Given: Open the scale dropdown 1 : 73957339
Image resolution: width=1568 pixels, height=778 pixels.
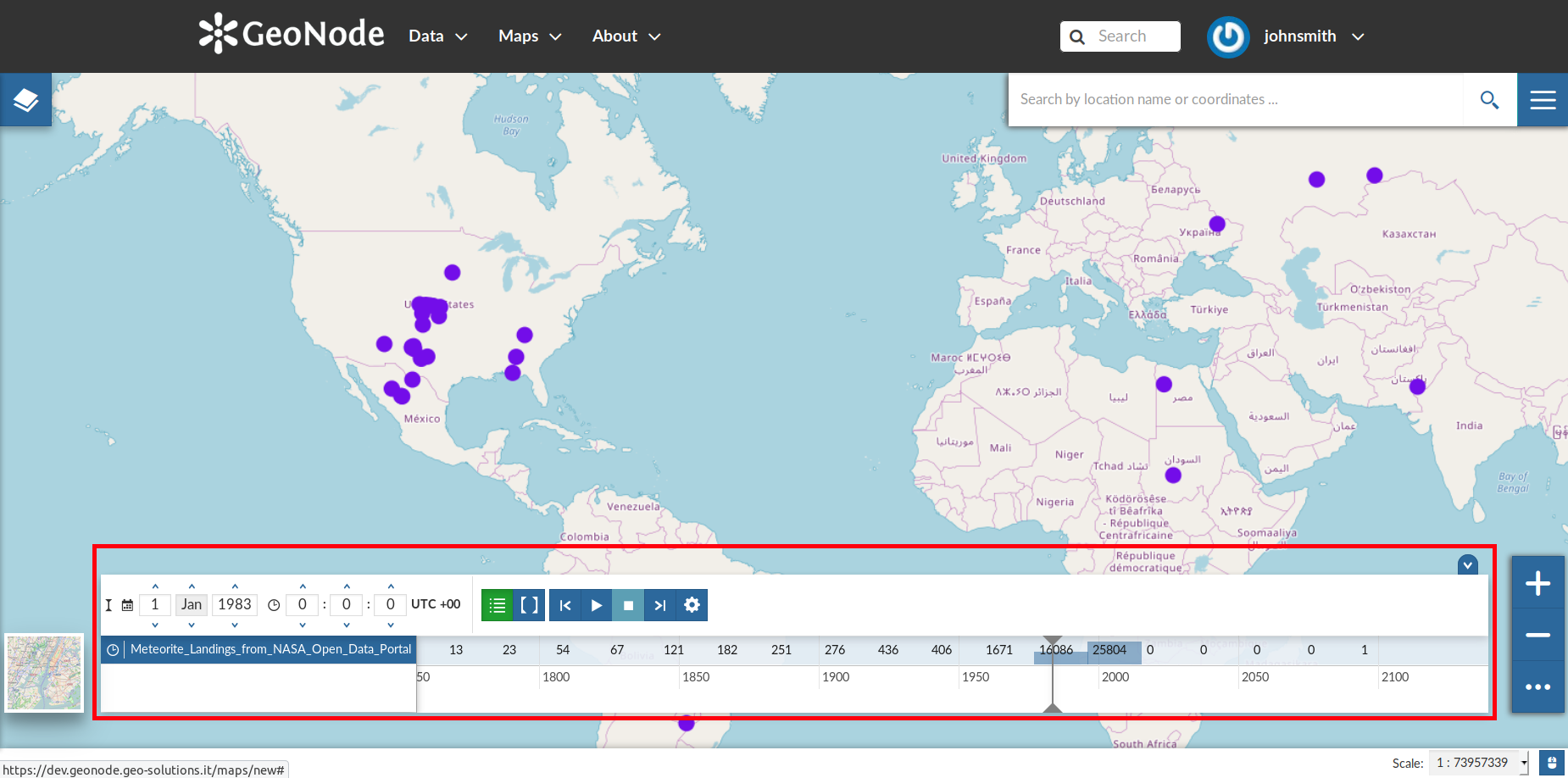Looking at the screenshot, I should click(1478, 763).
